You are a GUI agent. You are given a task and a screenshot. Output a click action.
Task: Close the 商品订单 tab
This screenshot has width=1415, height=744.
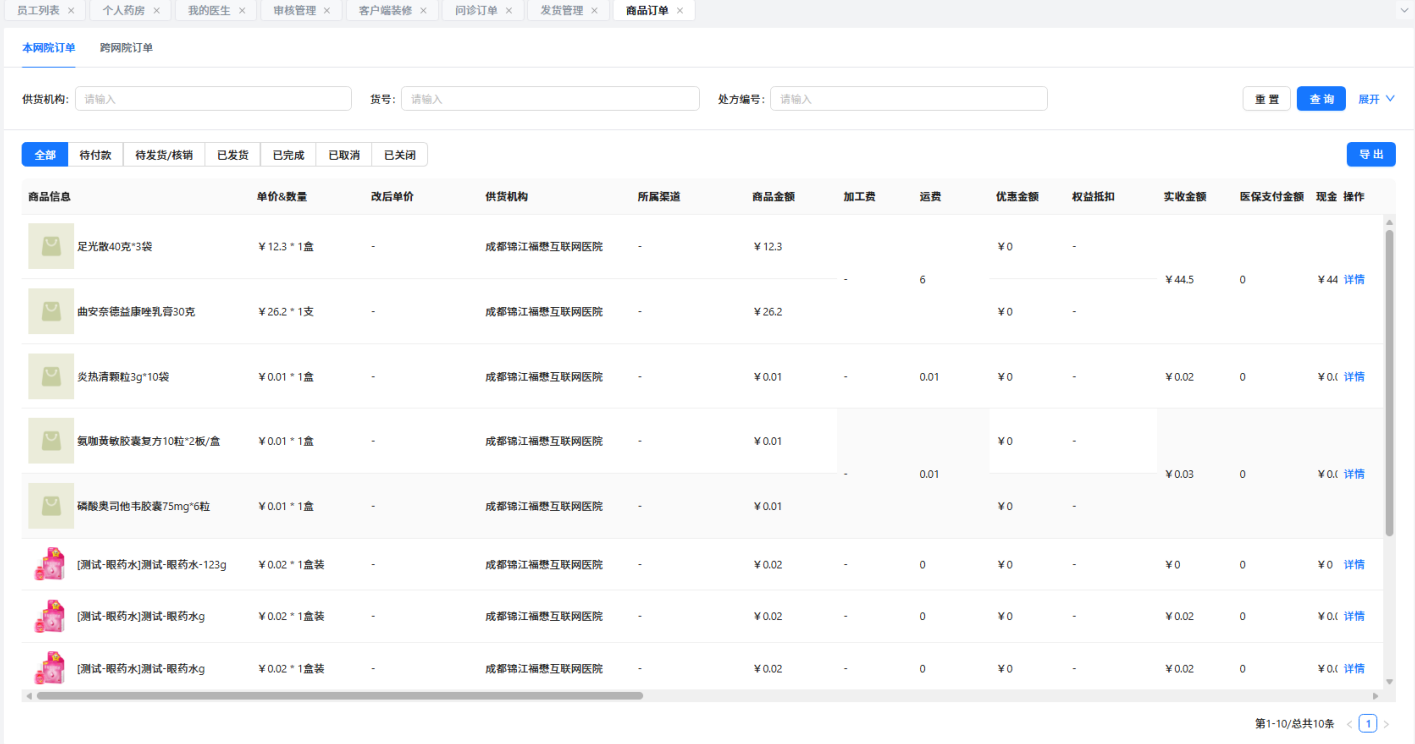coord(680,11)
